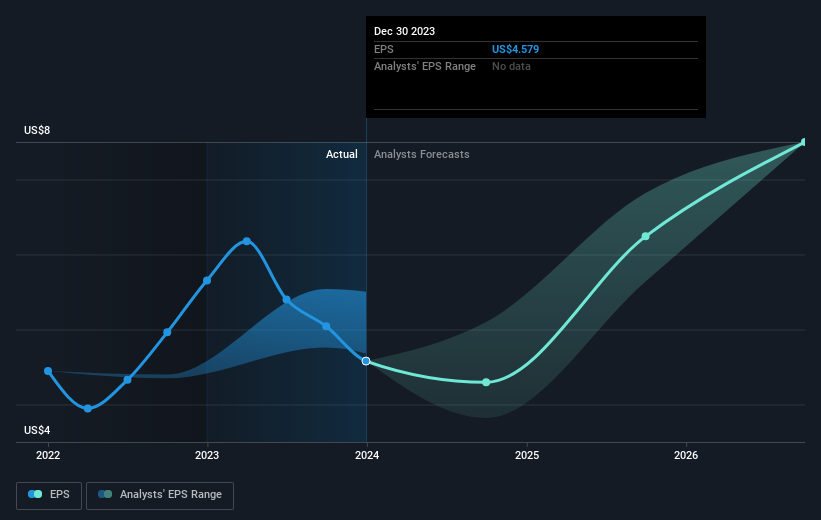
Task: Click the forecast data point in late 2025
Action: (645, 236)
